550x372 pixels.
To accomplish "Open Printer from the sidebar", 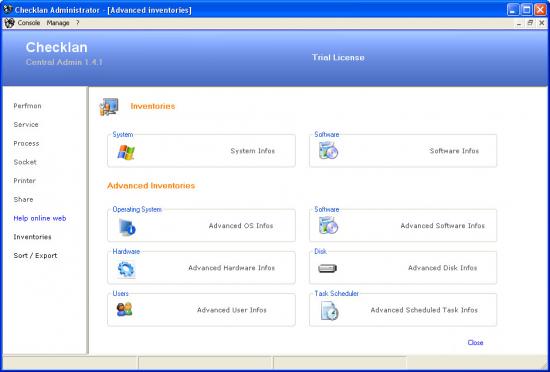I will pos(25,181).
